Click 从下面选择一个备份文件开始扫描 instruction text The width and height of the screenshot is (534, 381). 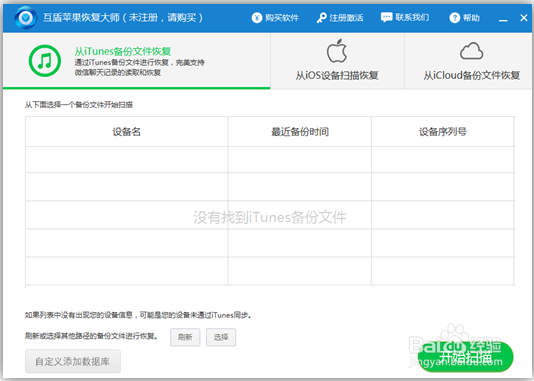click(79, 105)
